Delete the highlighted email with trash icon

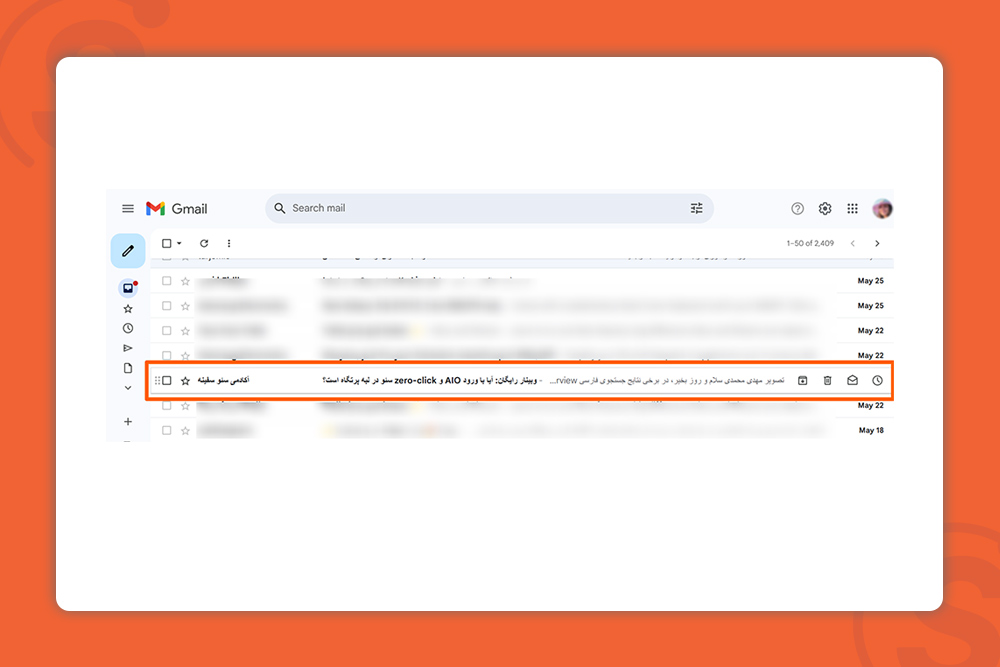(x=827, y=381)
